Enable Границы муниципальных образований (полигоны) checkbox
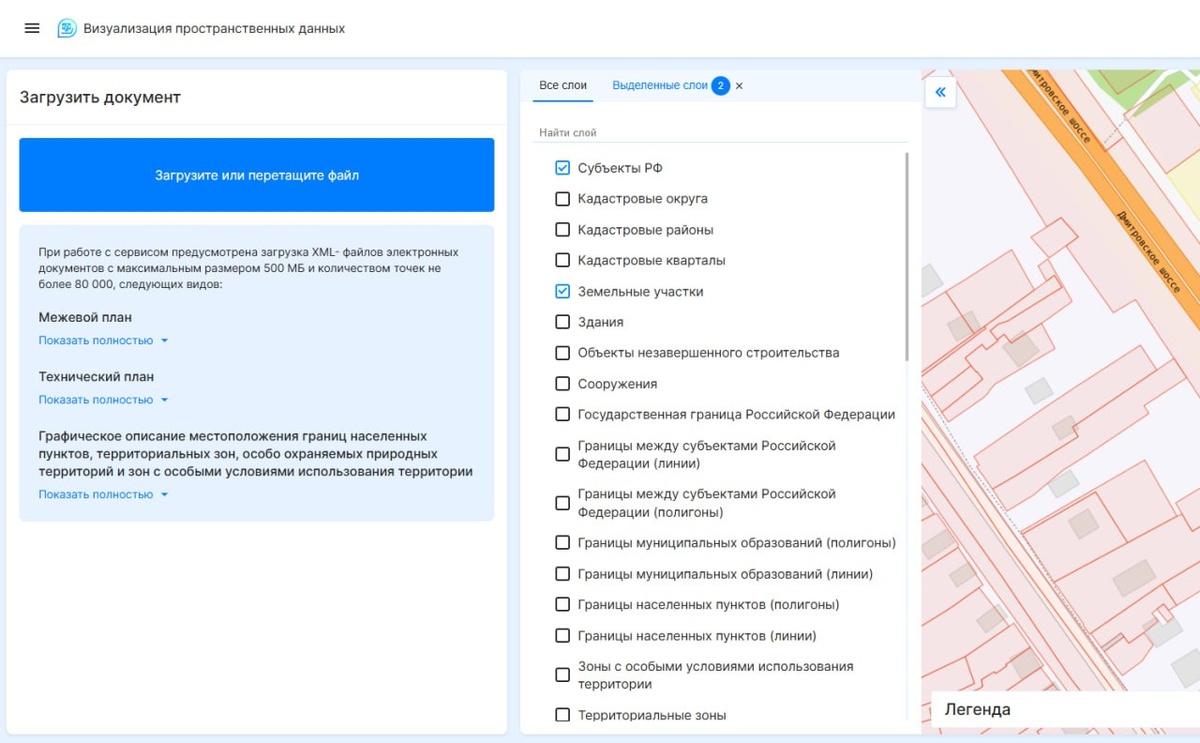The height and width of the screenshot is (743, 1200). [562, 543]
